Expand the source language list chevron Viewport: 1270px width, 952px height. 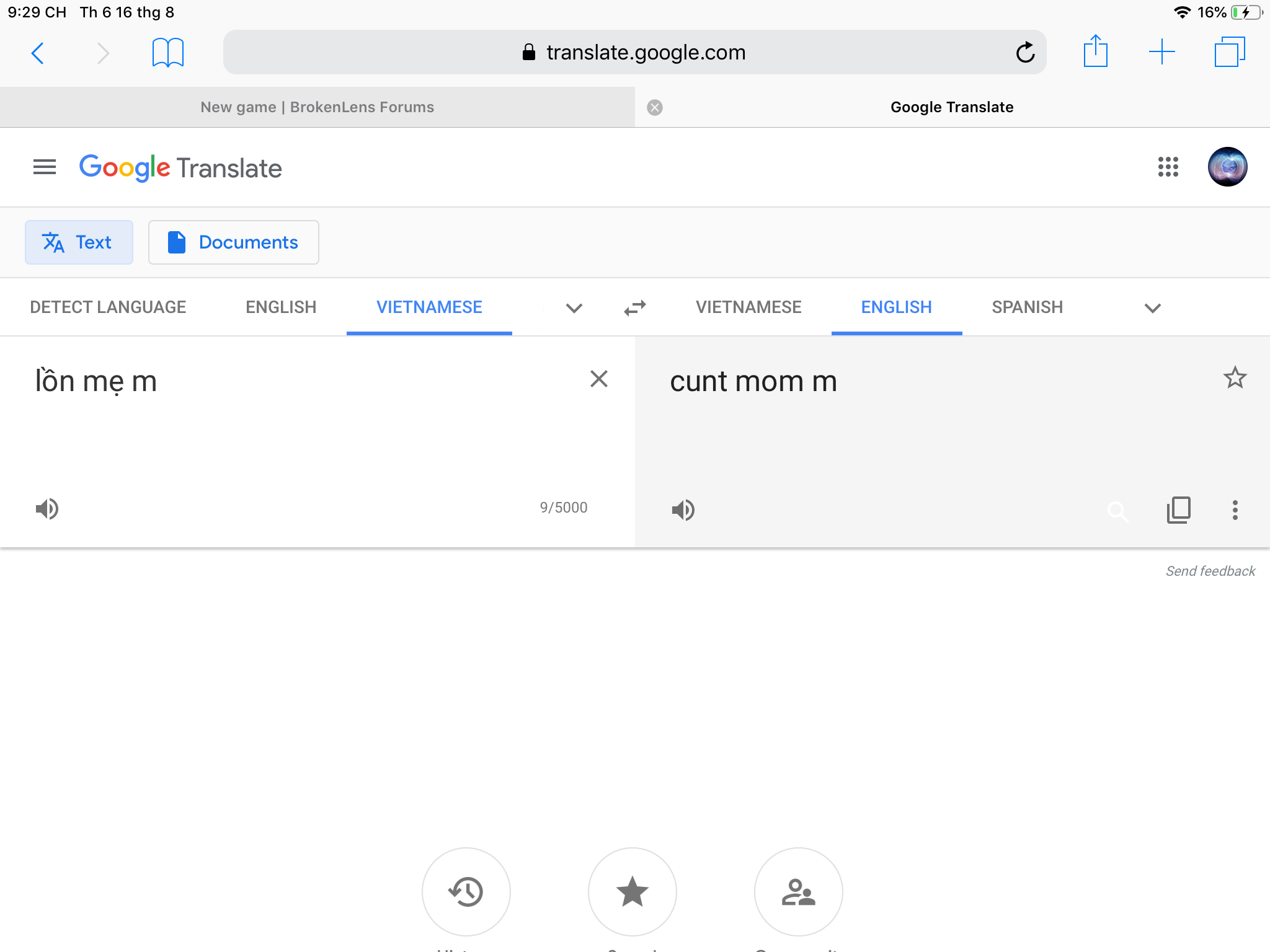point(574,308)
